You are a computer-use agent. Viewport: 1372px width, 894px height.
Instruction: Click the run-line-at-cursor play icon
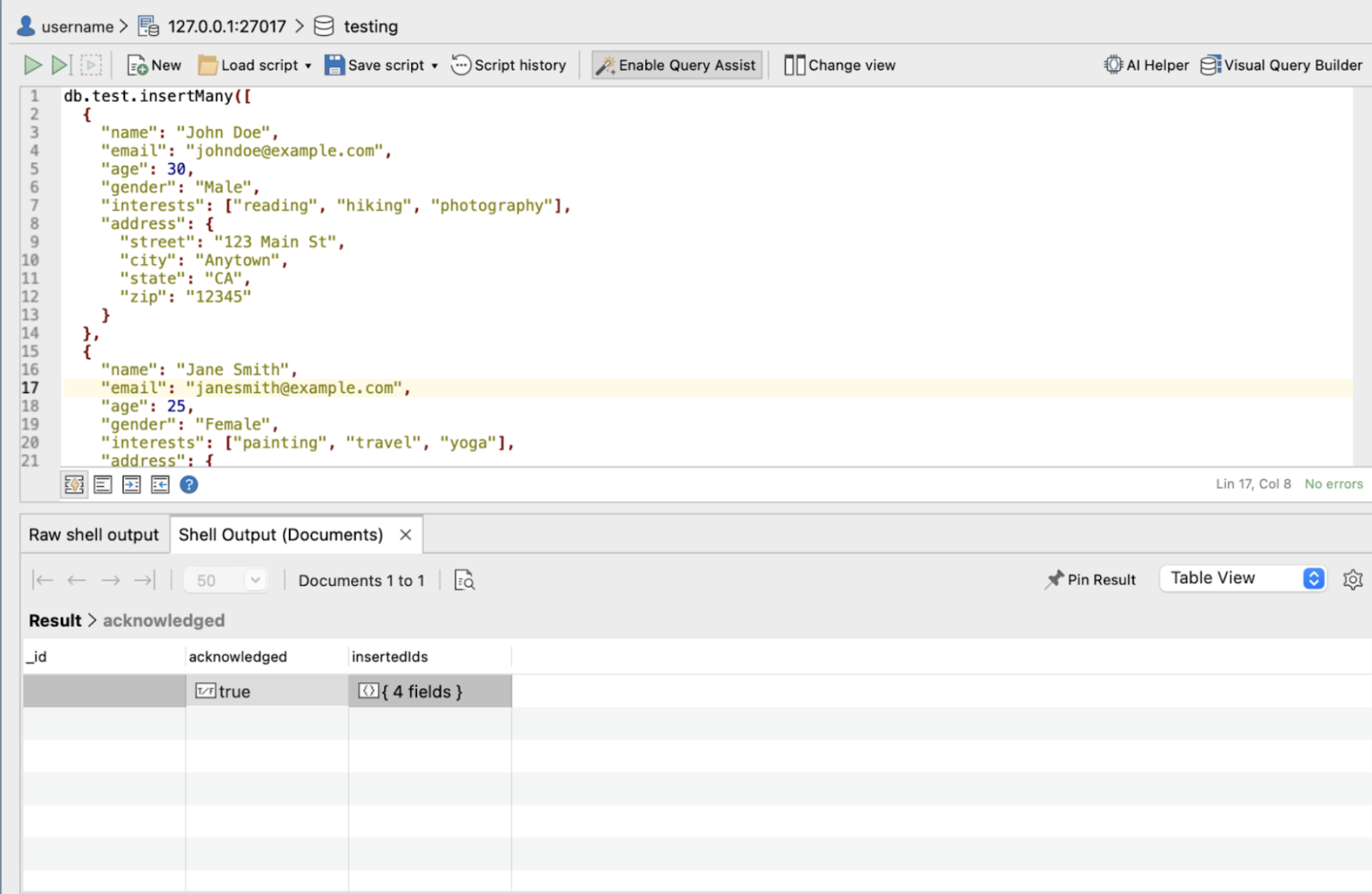[61, 65]
